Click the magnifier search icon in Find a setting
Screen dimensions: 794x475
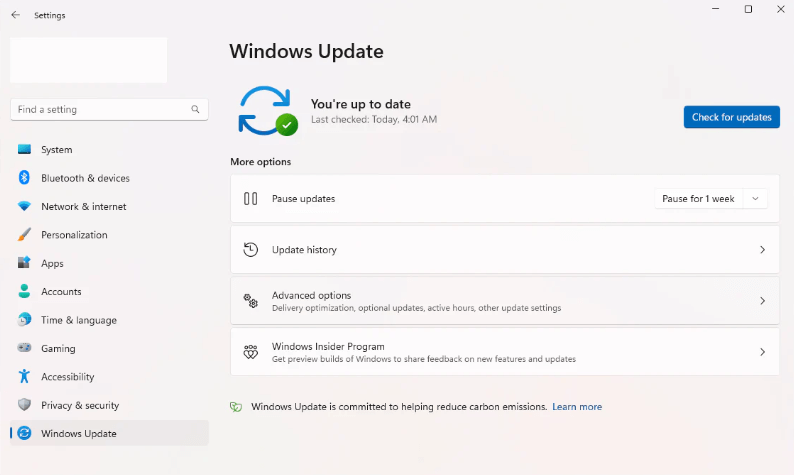point(195,109)
